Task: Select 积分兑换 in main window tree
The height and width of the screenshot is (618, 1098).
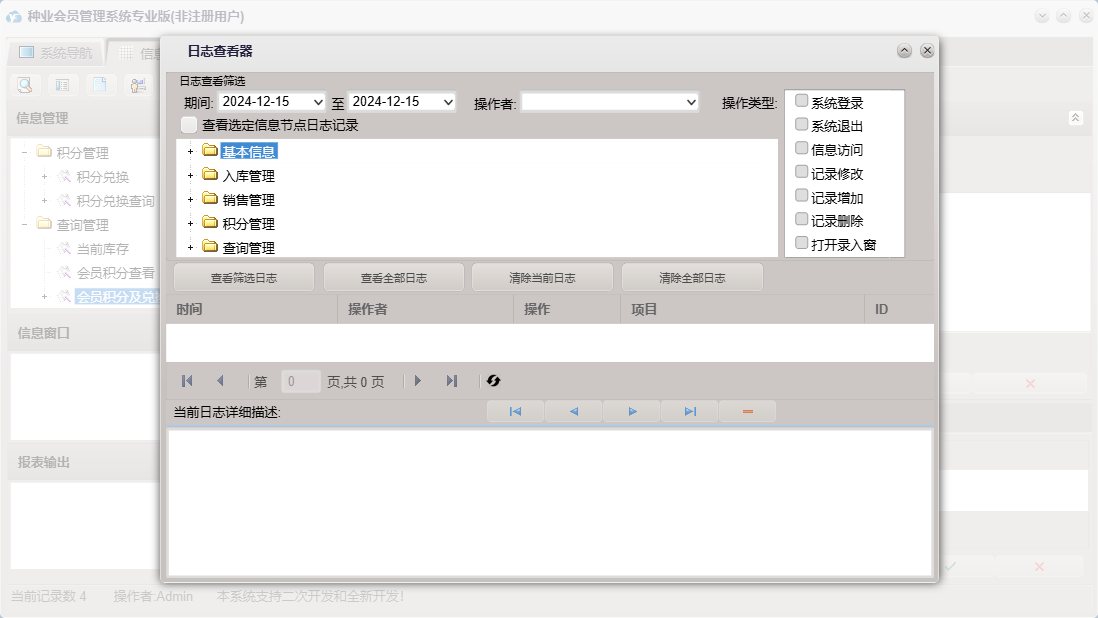Action: pos(103,177)
